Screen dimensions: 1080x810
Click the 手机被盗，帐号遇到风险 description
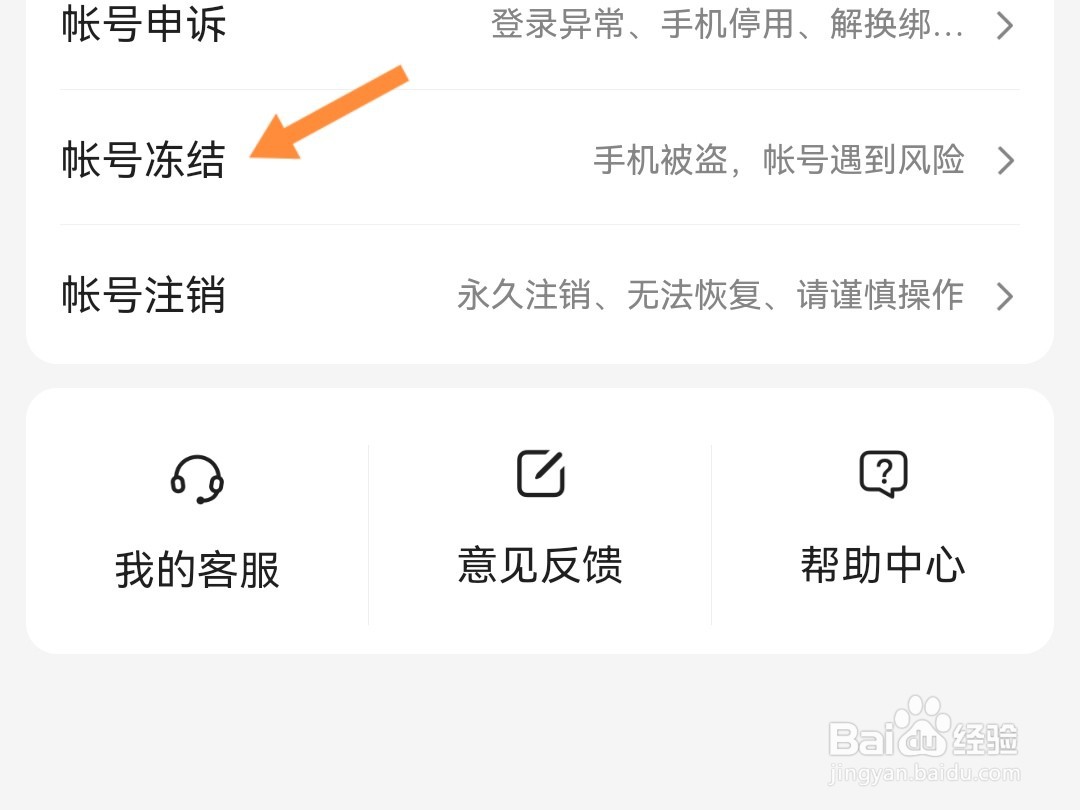click(x=779, y=160)
